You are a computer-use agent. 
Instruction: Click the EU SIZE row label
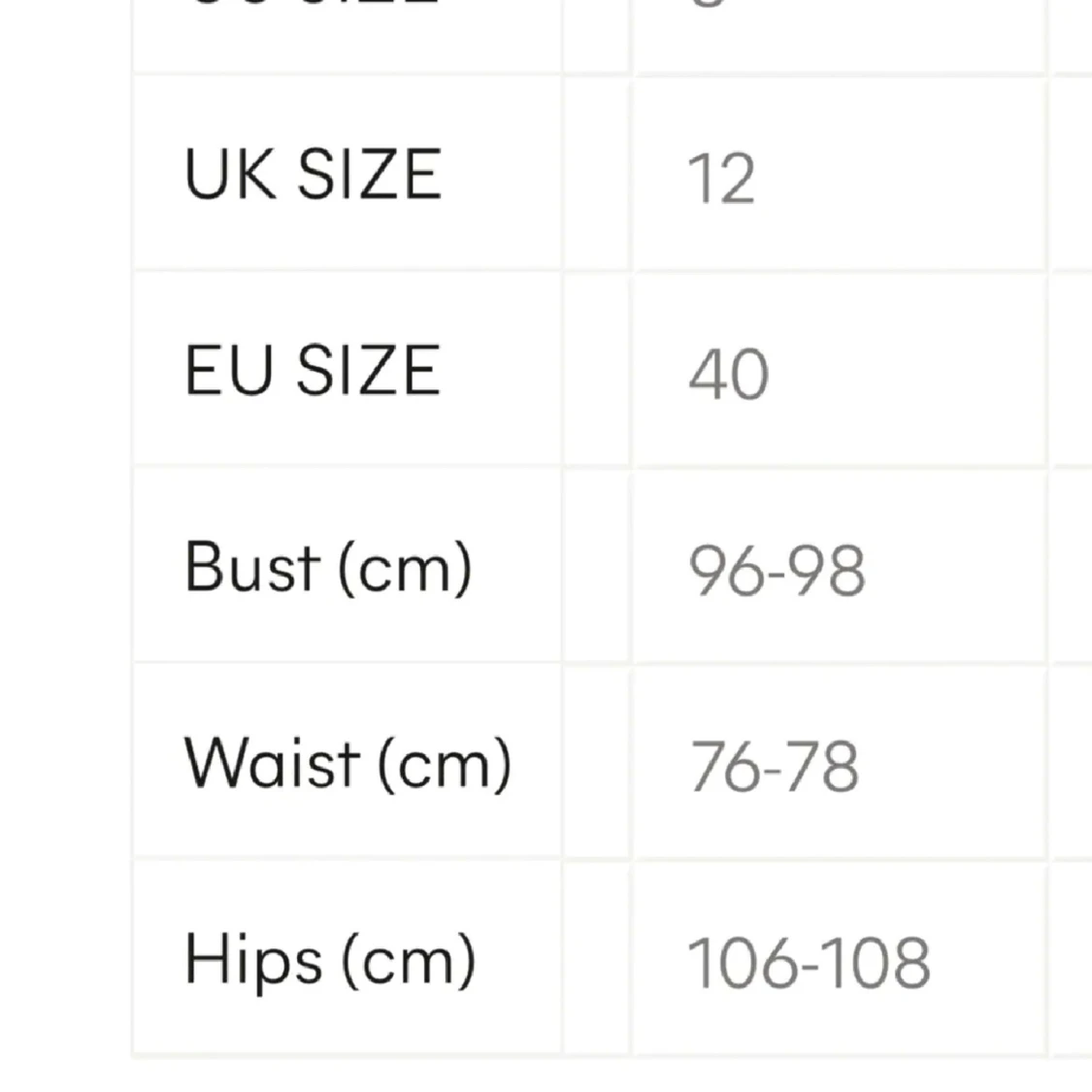tap(313, 371)
